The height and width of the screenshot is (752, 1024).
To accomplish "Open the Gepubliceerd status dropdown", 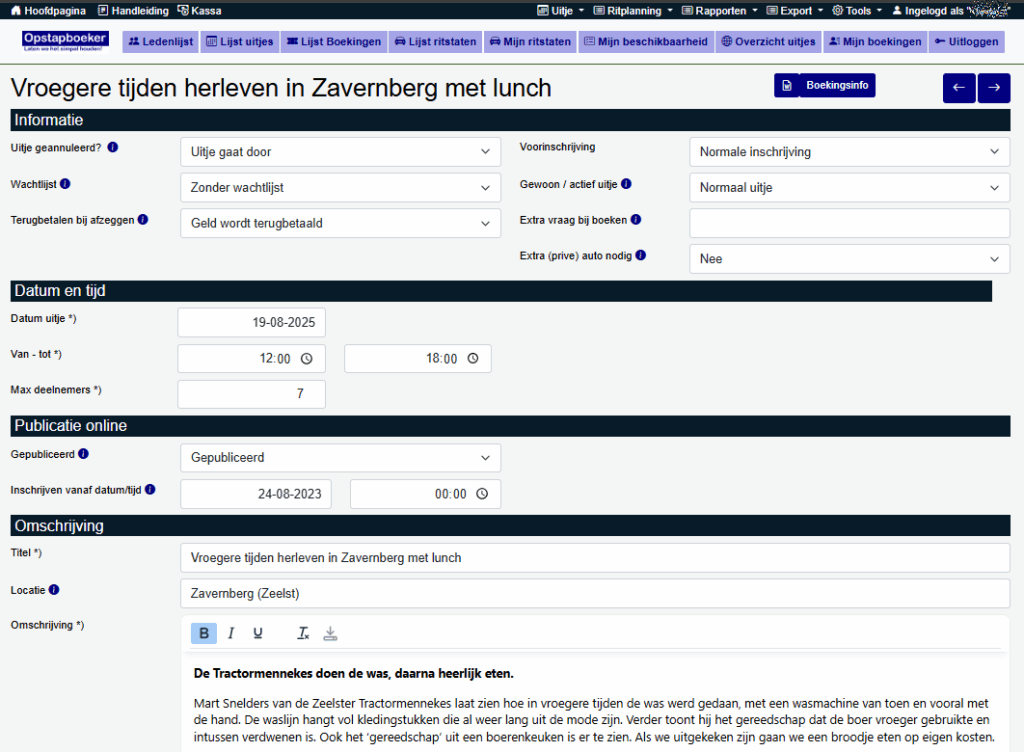I will [340, 458].
